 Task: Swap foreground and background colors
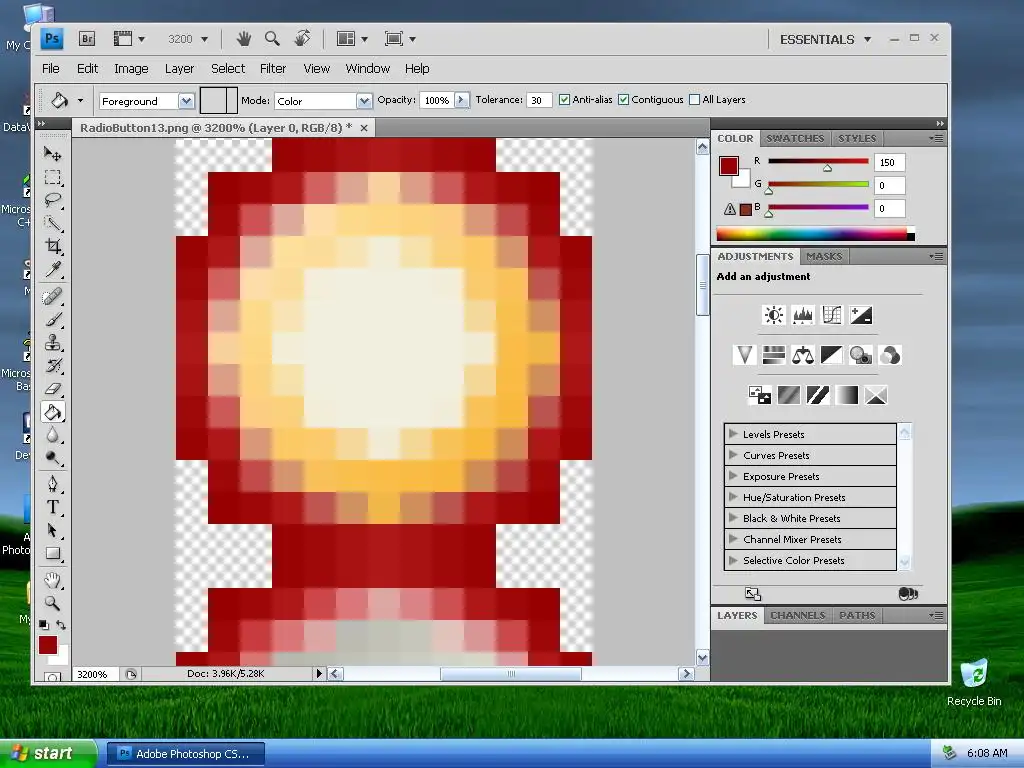click(x=61, y=625)
